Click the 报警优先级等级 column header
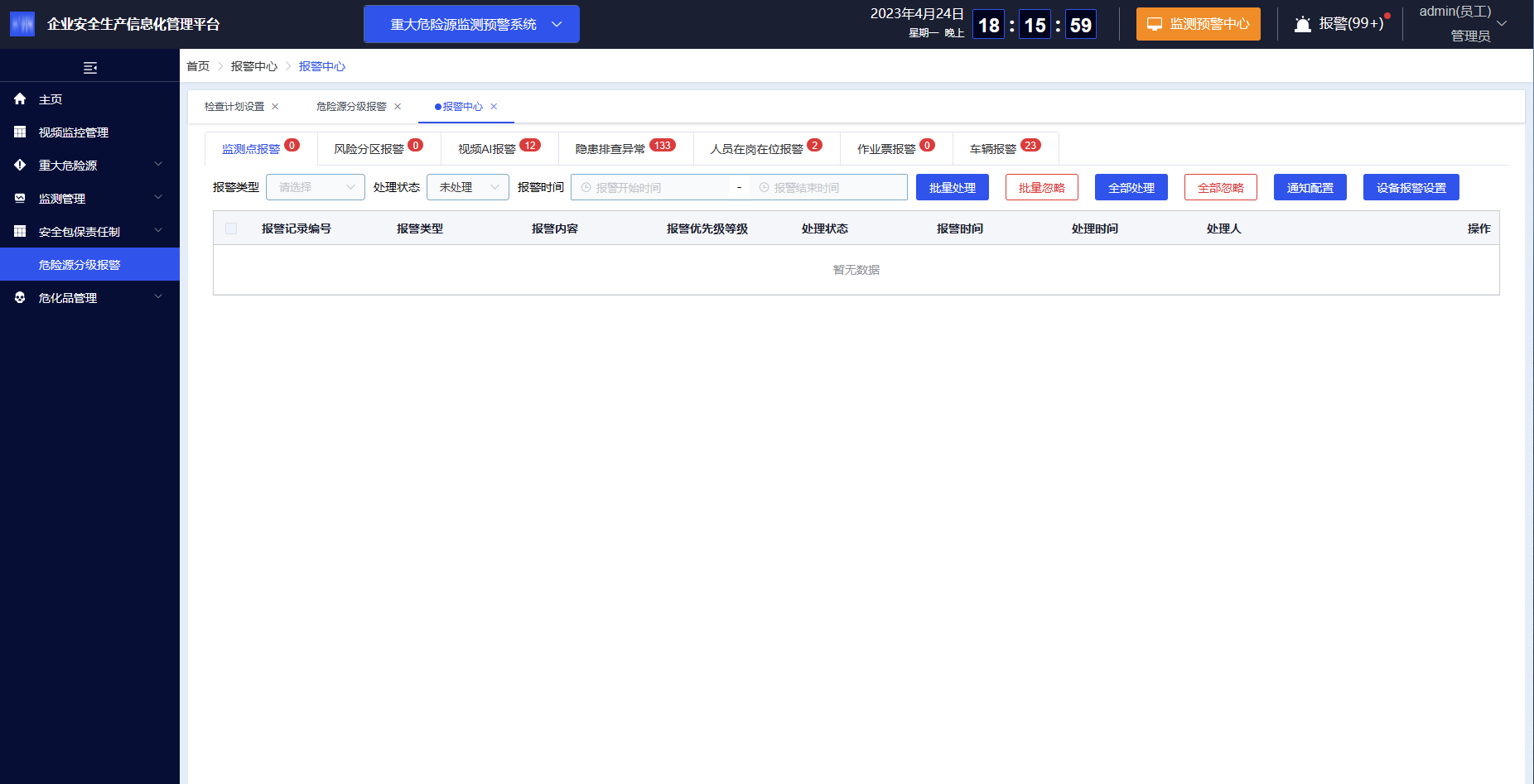 pos(707,228)
